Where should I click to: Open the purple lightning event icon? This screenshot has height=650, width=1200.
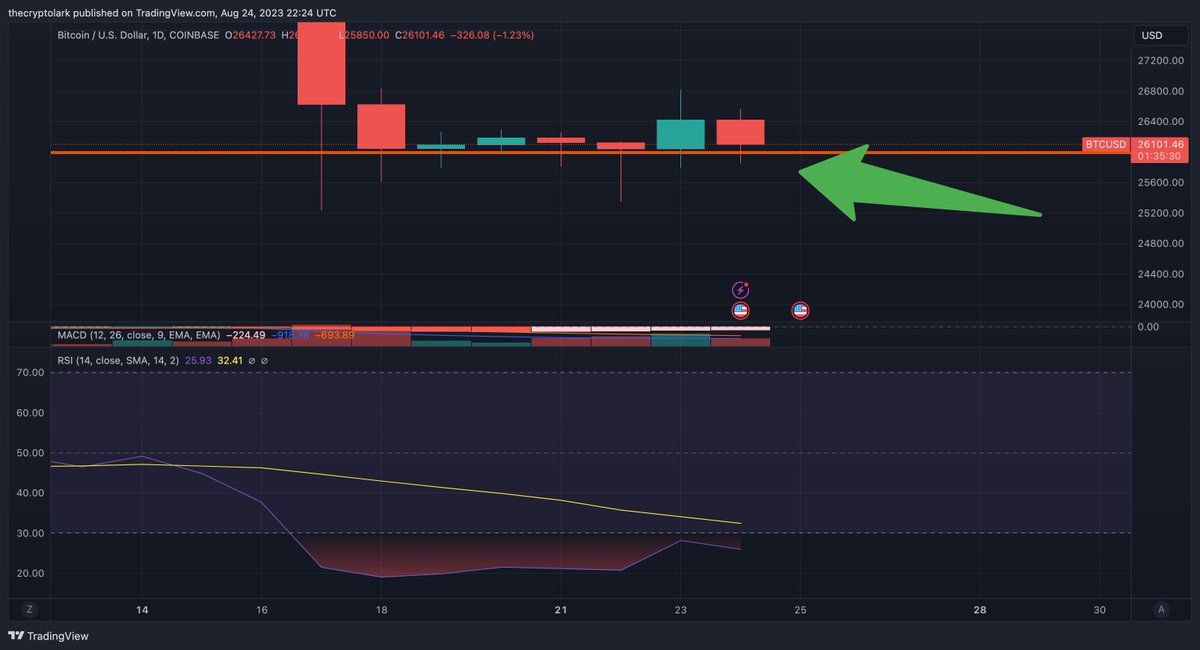(740, 290)
